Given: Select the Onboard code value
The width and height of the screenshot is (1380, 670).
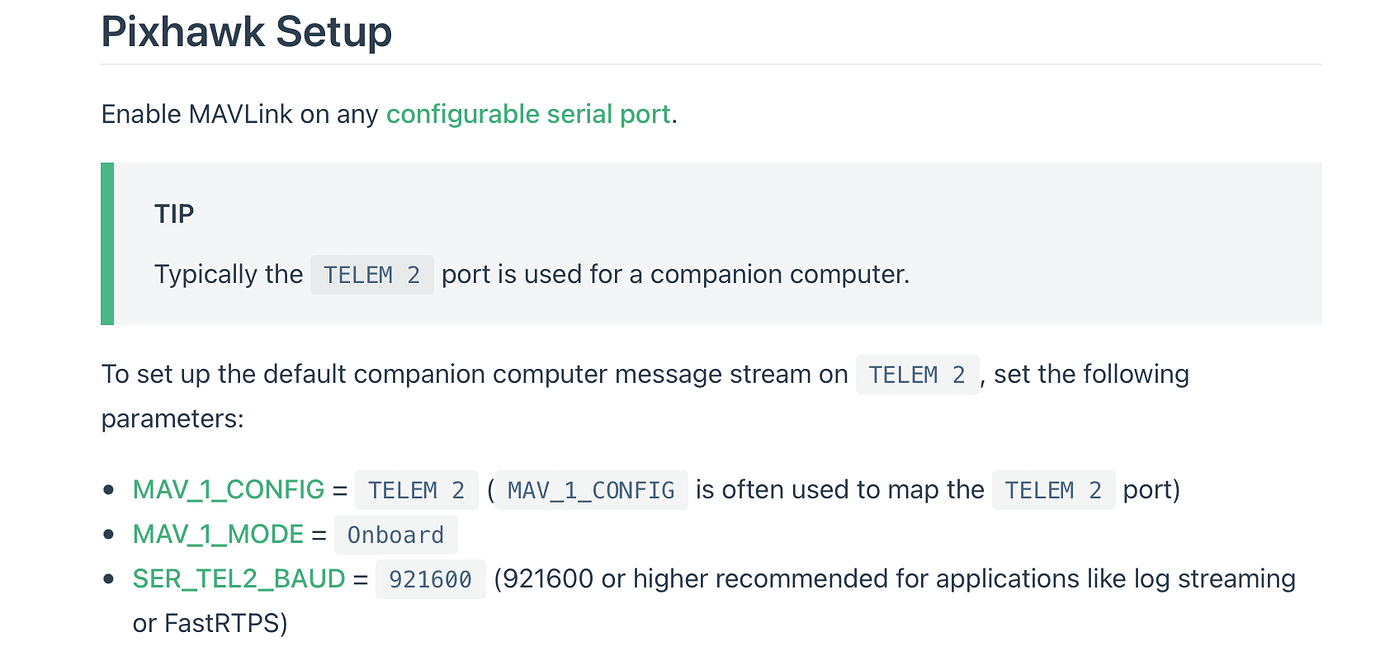Looking at the screenshot, I should pos(395,535).
